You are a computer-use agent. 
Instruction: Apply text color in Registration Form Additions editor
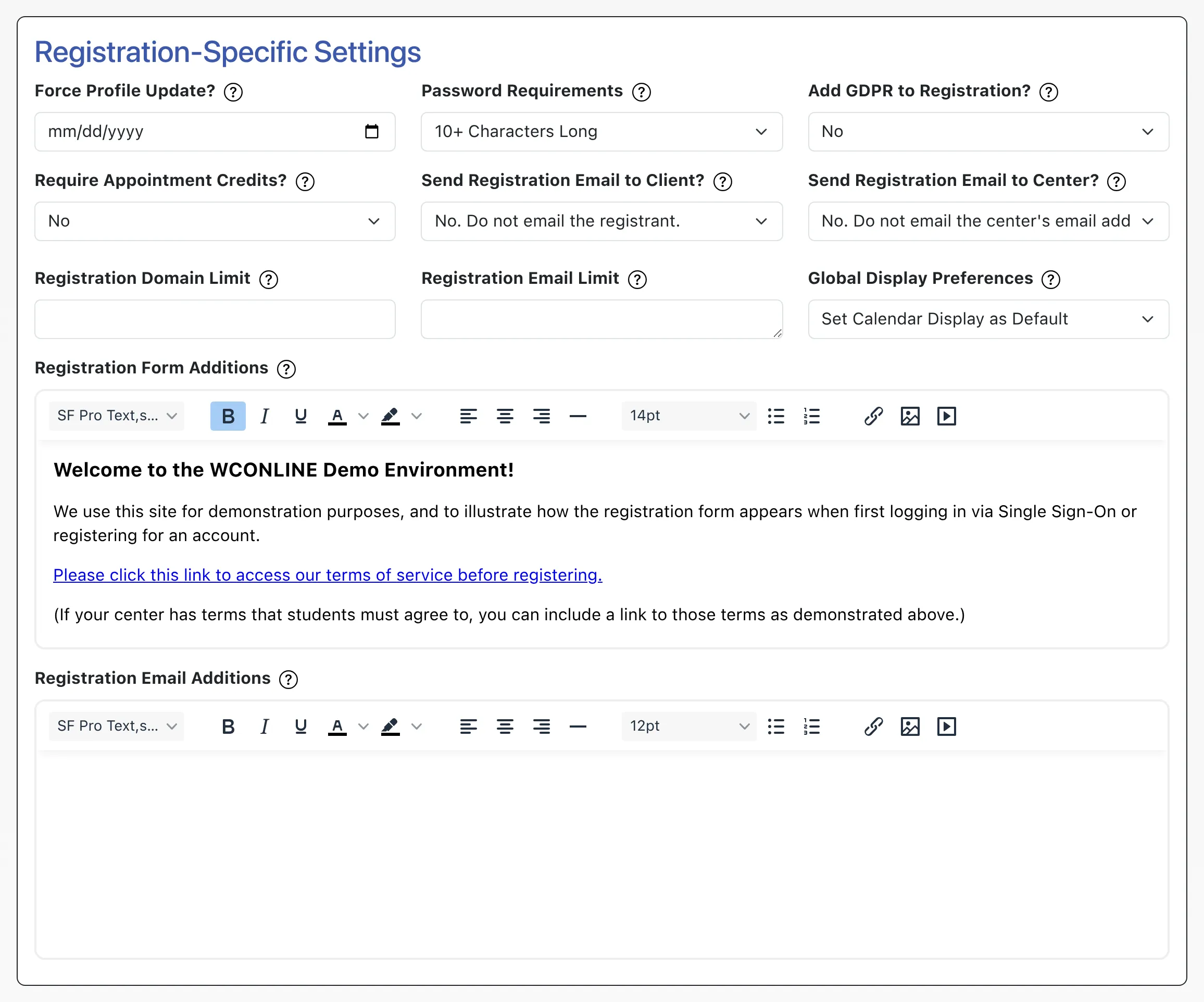(x=337, y=416)
